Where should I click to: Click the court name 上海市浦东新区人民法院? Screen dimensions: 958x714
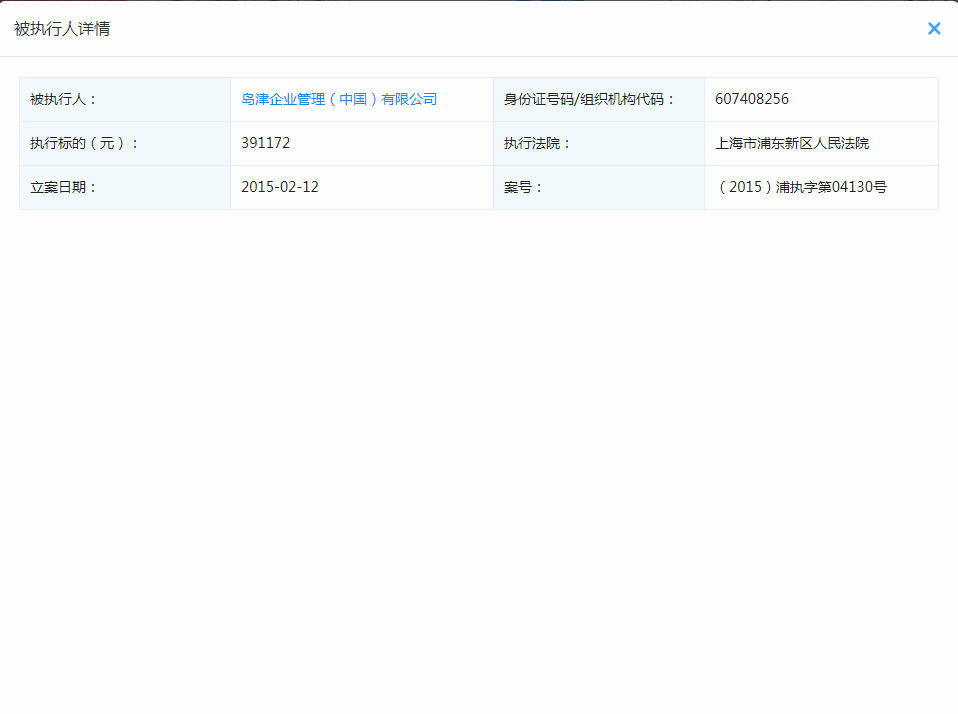coord(792,143)
